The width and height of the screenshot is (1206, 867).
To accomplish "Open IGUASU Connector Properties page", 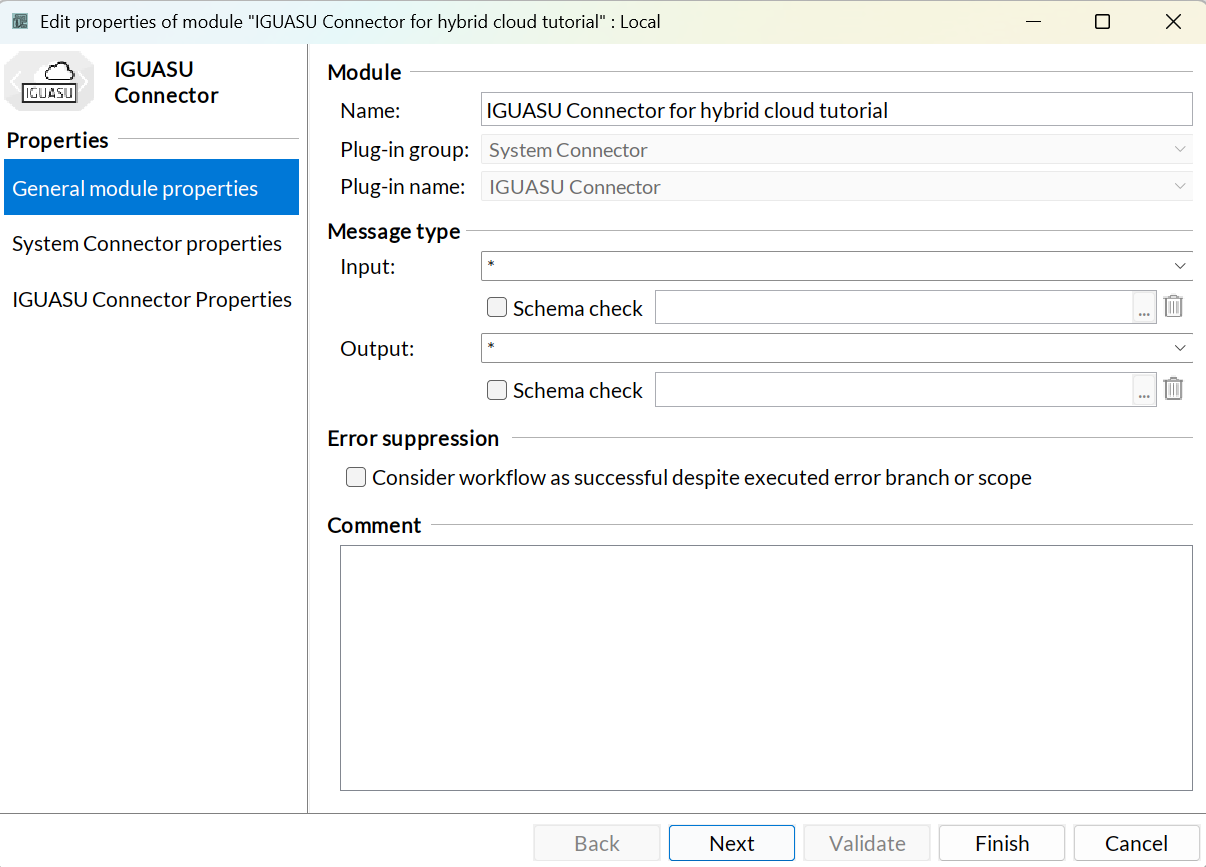I will click(151, 299).
